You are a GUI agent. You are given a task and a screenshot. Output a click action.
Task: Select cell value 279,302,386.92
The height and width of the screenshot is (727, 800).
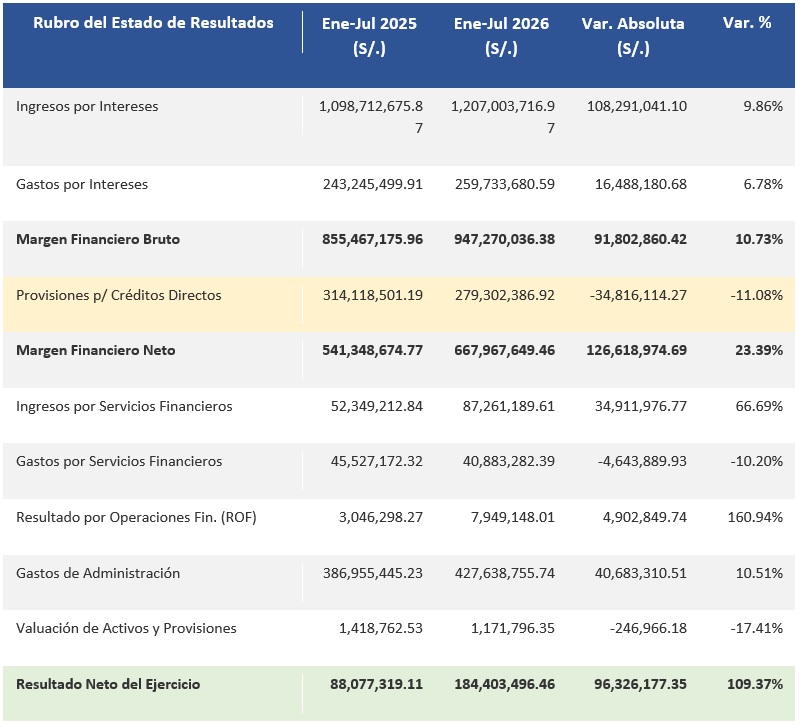(x=505, y=295)
